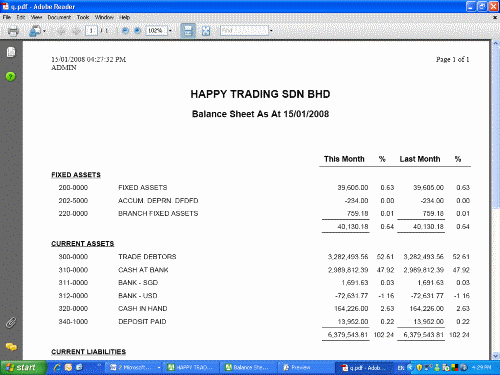The height and width of the screenshot is (375, 500).
Task: Toggle the fit page view button
Action: tap(206, 31)
